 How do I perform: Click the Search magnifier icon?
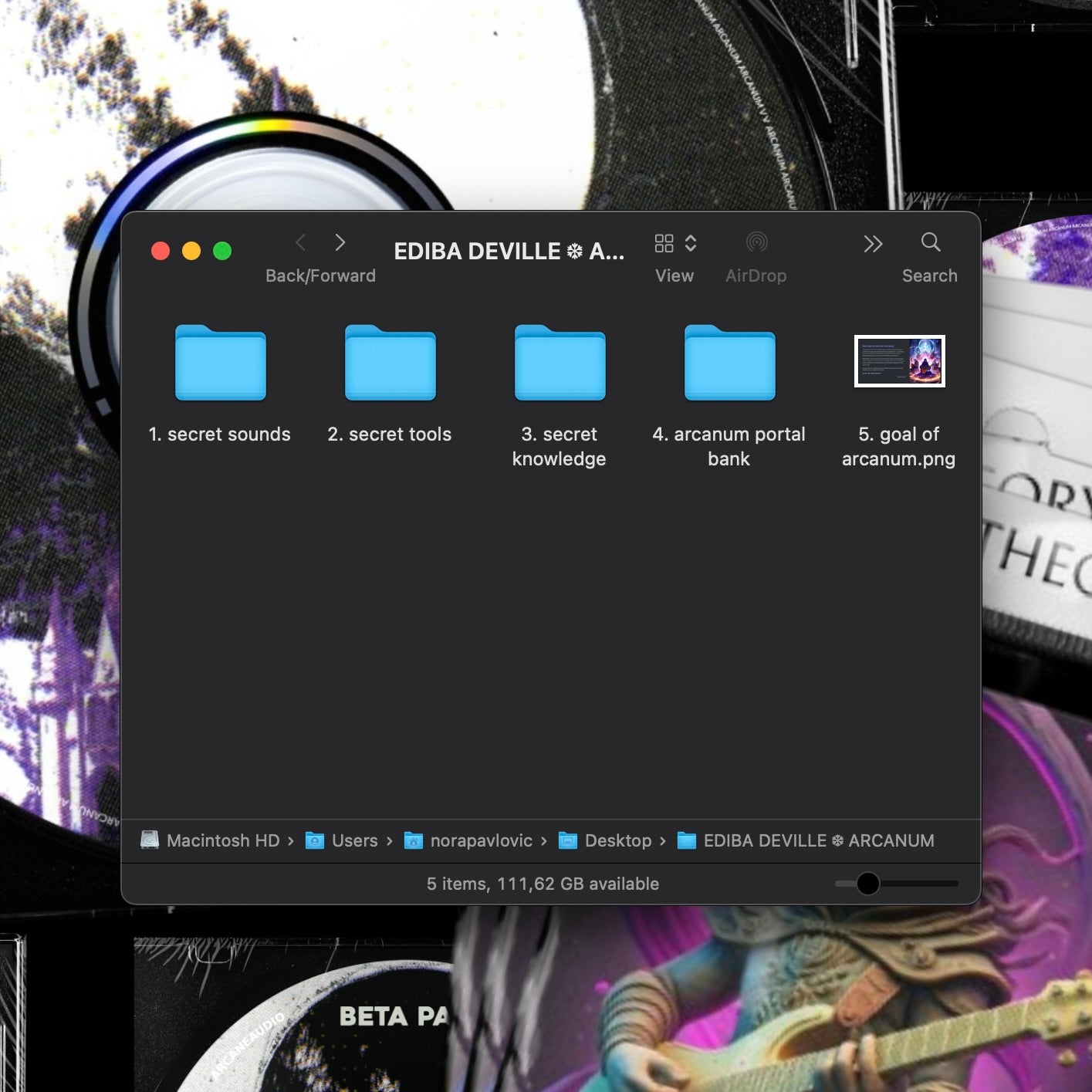click(930, 242)
